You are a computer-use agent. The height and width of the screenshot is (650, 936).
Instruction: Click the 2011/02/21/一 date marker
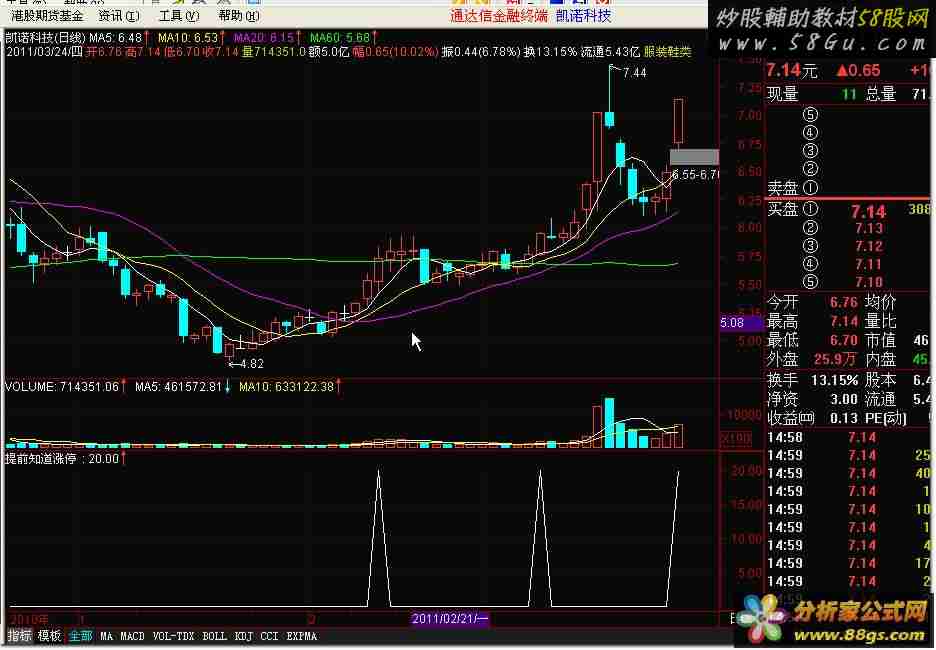450,619
